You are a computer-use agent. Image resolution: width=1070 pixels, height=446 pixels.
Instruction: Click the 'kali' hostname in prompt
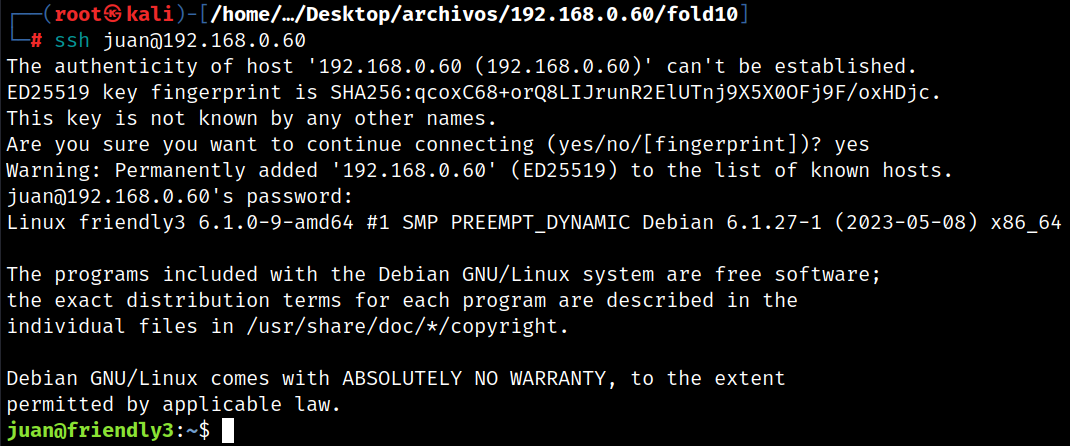150,14
